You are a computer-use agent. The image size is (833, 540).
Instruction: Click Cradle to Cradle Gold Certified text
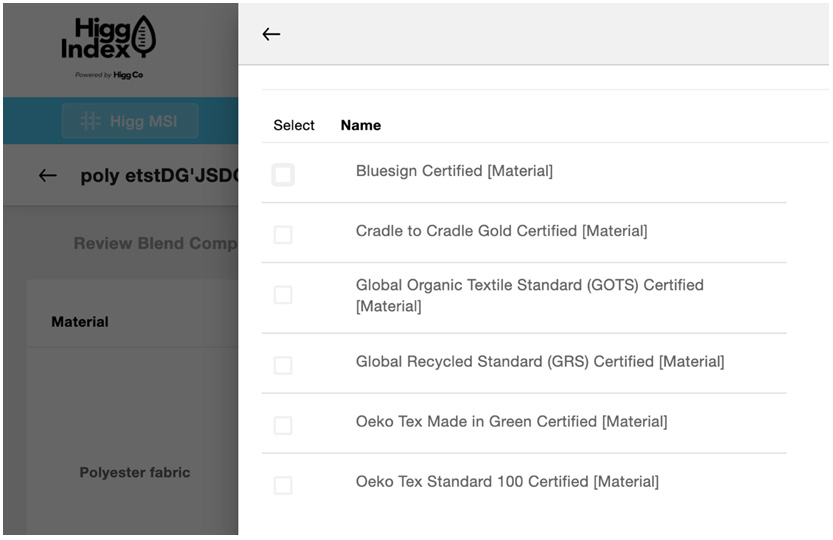pos(502,231)
